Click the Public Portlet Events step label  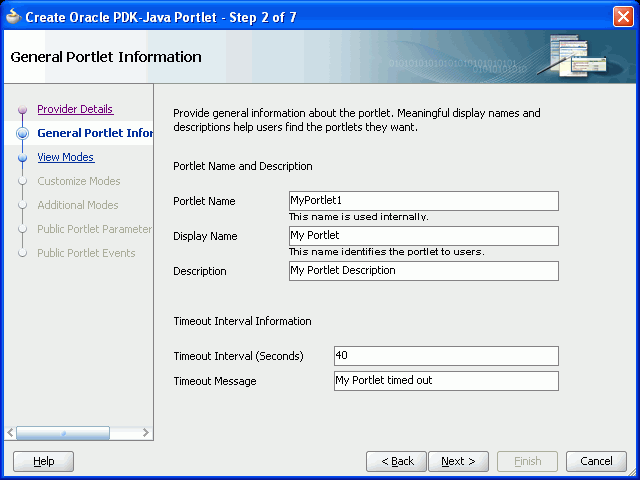pyautogui.click(x=86, y=253)
